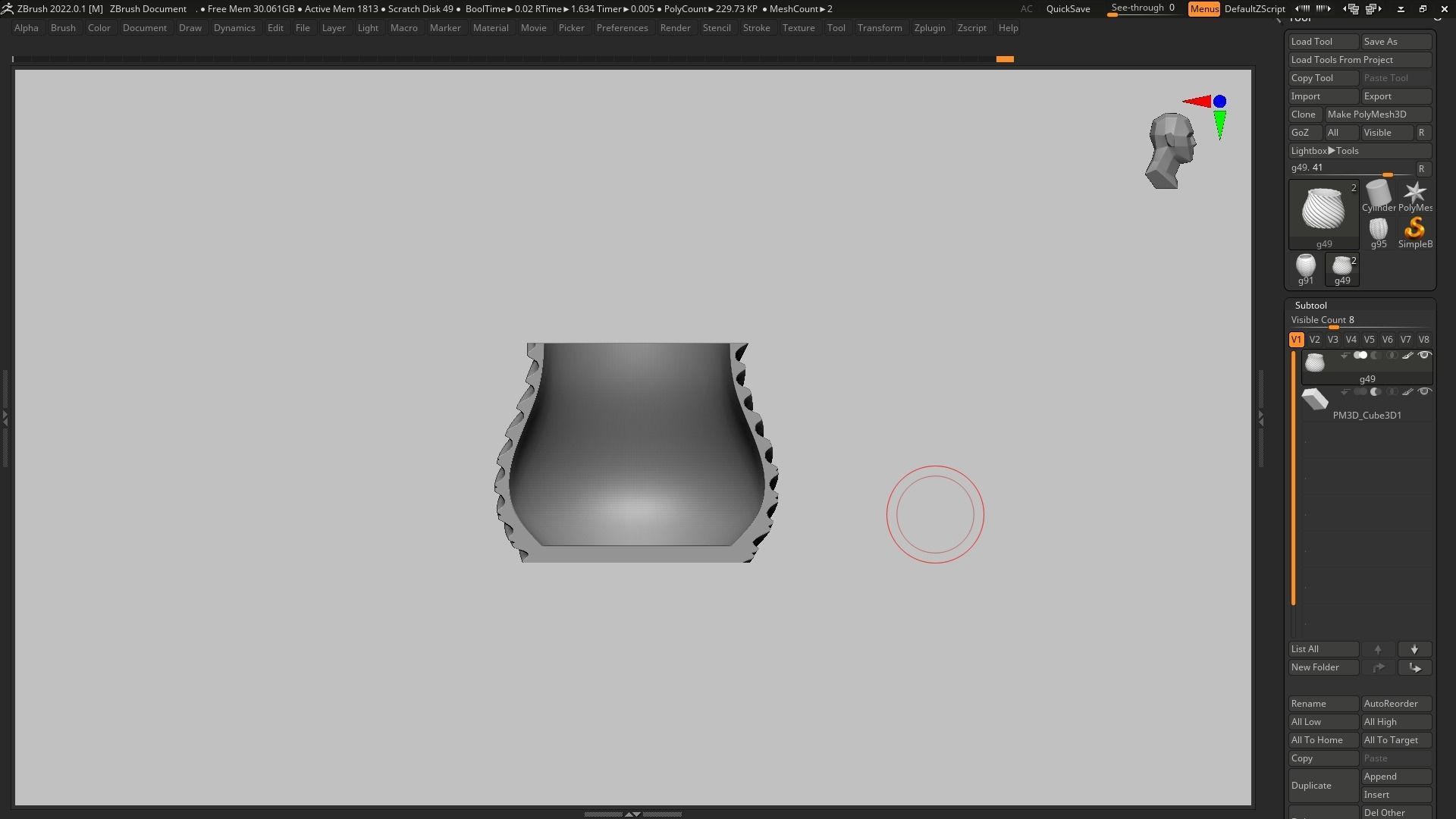Viewport: 1456px width, 819px height.
Task: Switch to the V2 visibility set
Action: 1314,340
